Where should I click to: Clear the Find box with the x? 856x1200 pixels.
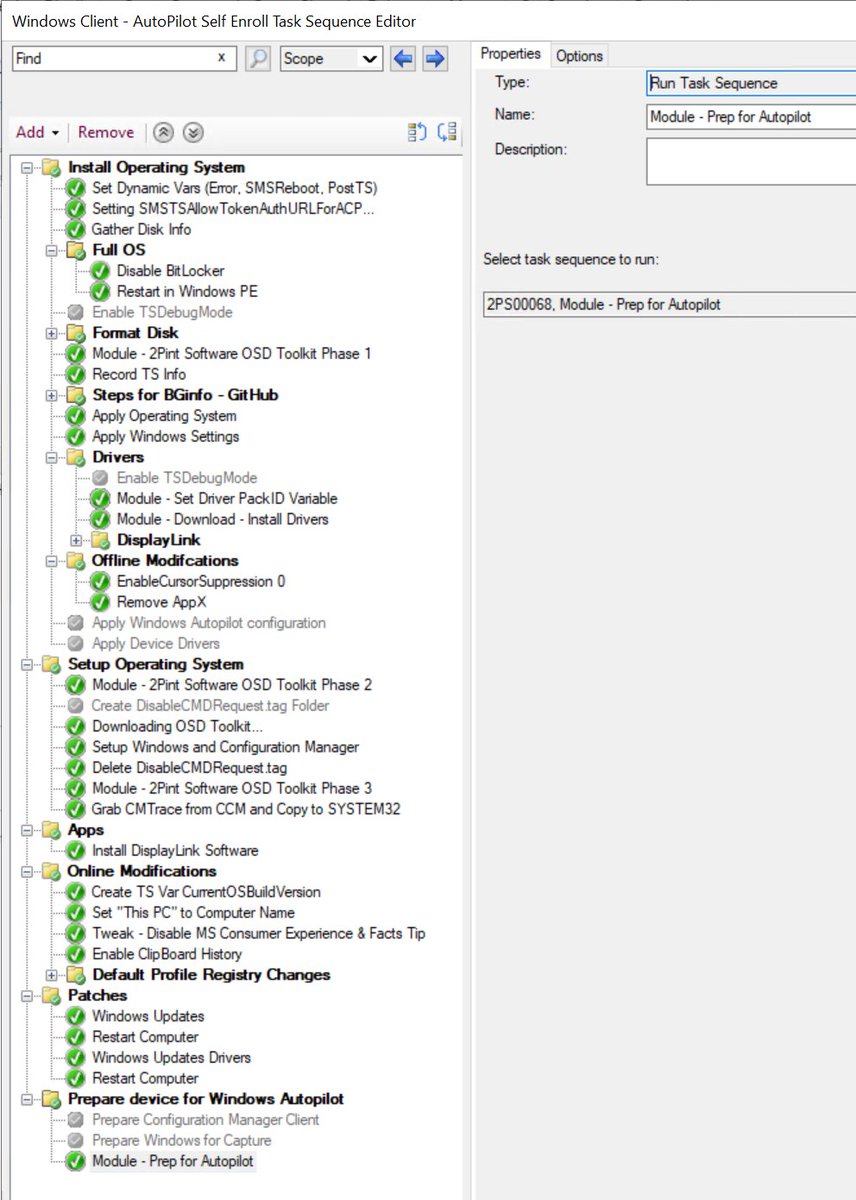point(221,58)
